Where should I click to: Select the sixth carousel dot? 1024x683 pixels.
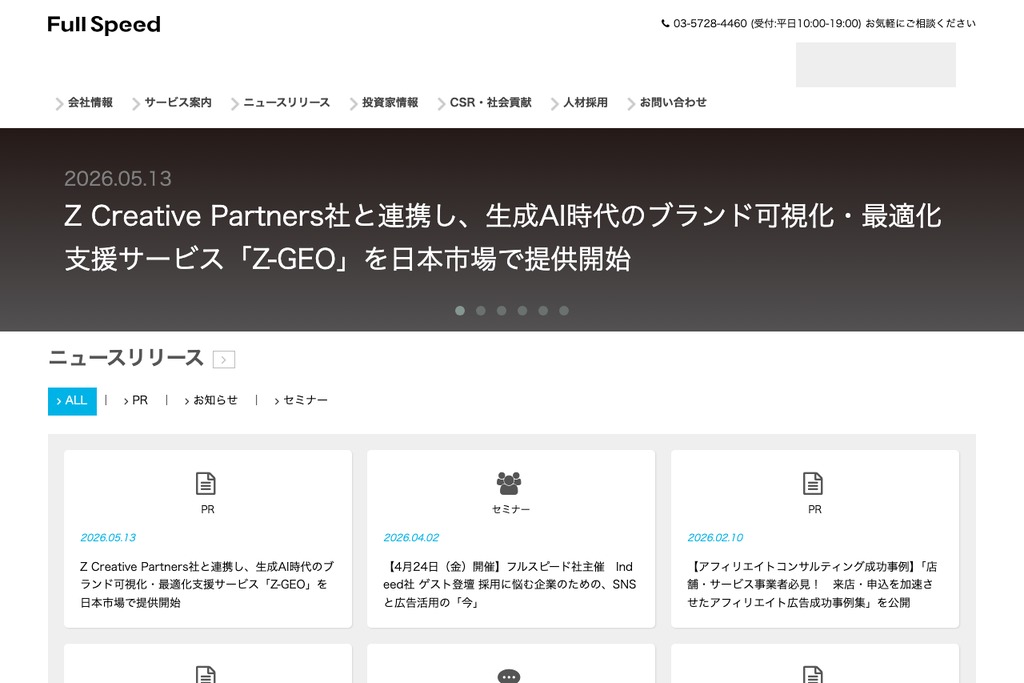(x=564, y=311)
